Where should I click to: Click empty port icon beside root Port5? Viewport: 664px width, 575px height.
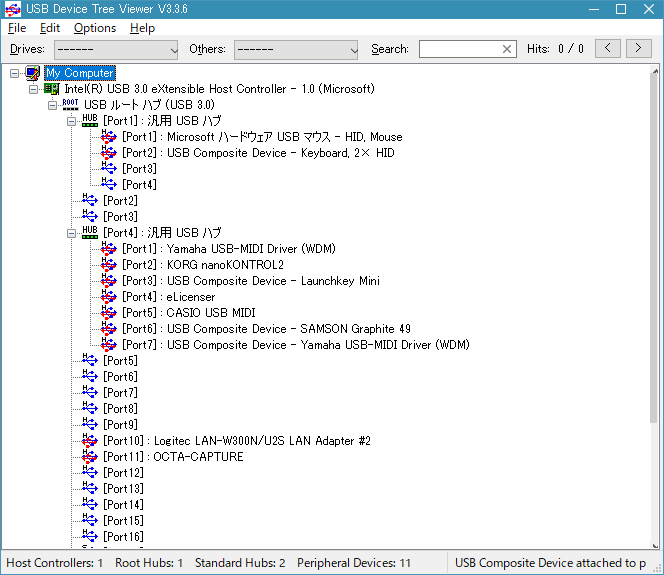click(x=90, y=361)
